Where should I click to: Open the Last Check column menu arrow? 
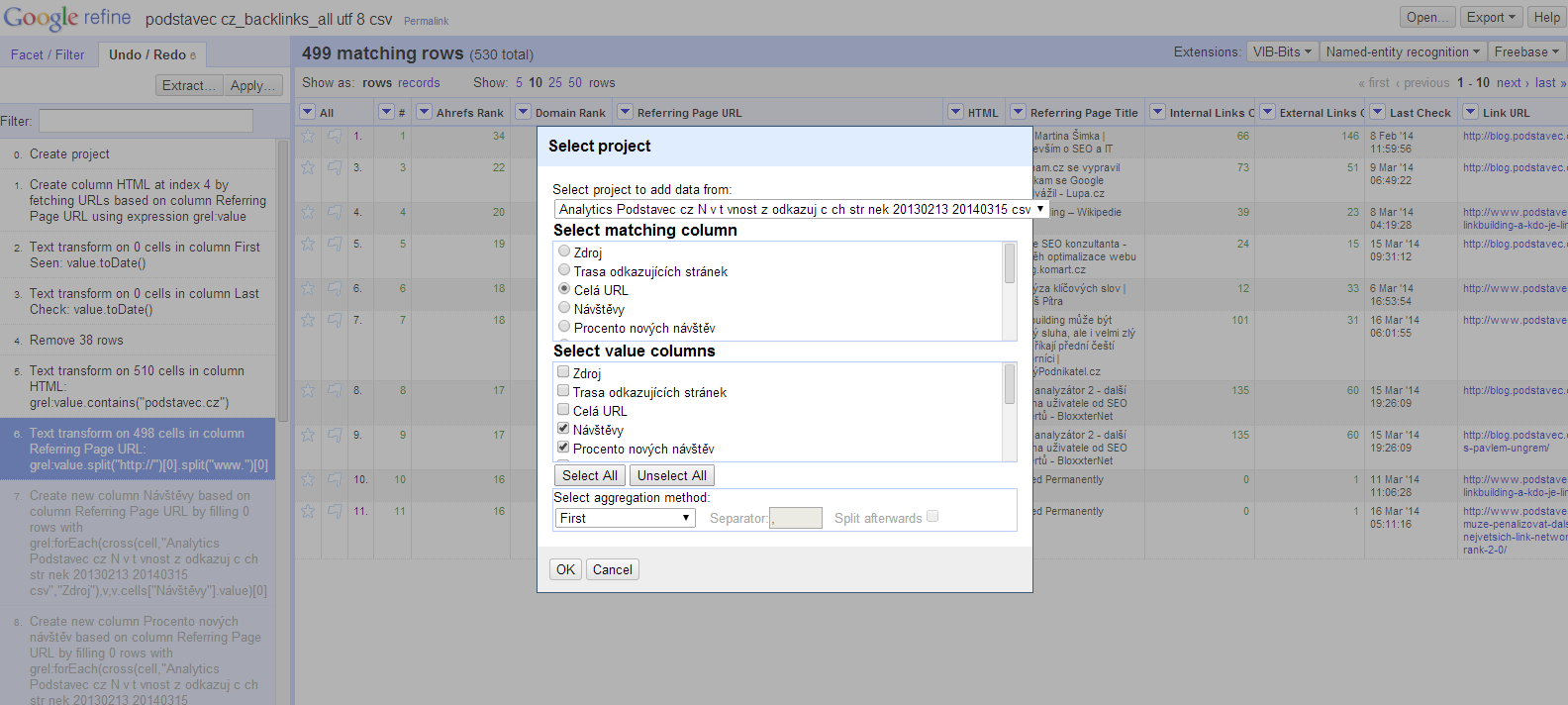coord(1377,112)
